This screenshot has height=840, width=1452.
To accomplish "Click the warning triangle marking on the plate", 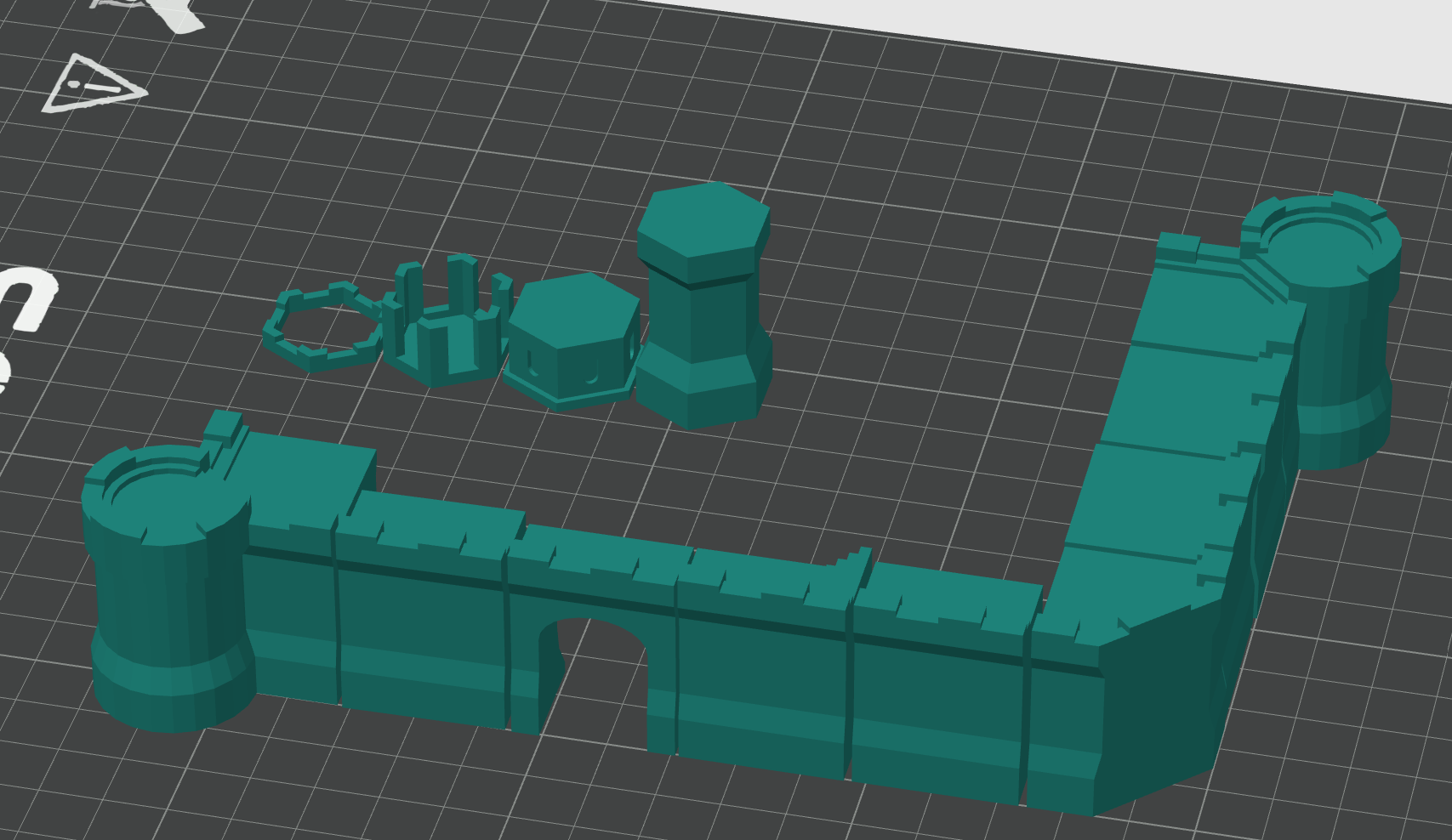I will pos(94,81).
